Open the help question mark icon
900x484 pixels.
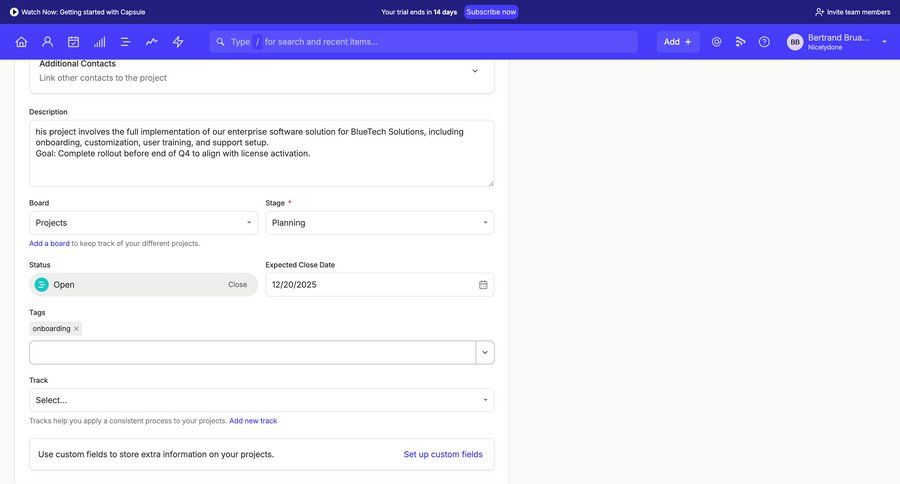[x=764, y=42]
